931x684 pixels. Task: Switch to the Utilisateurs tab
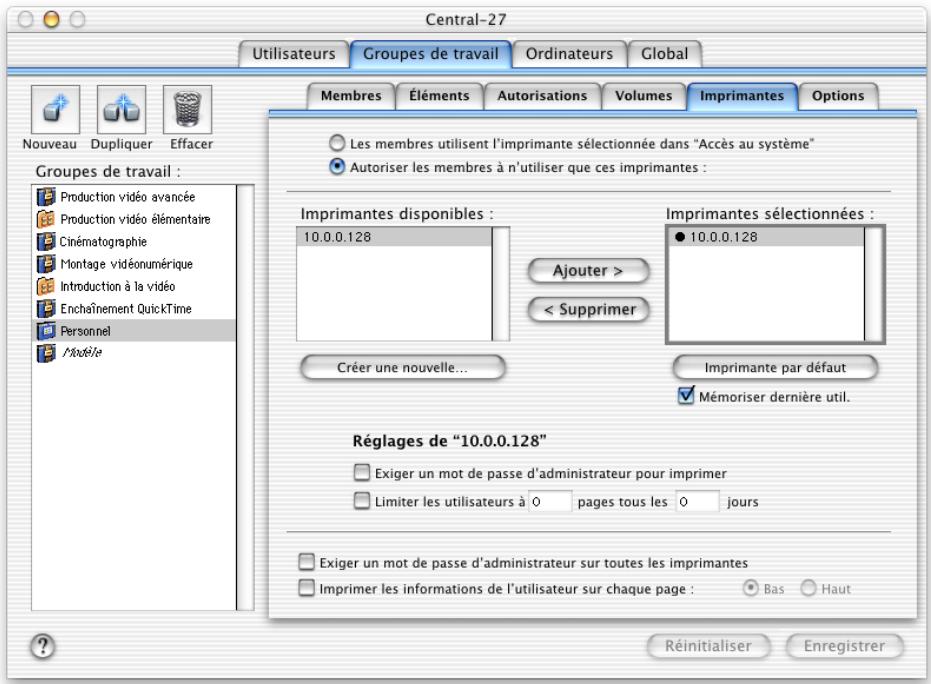coord(294,54)
